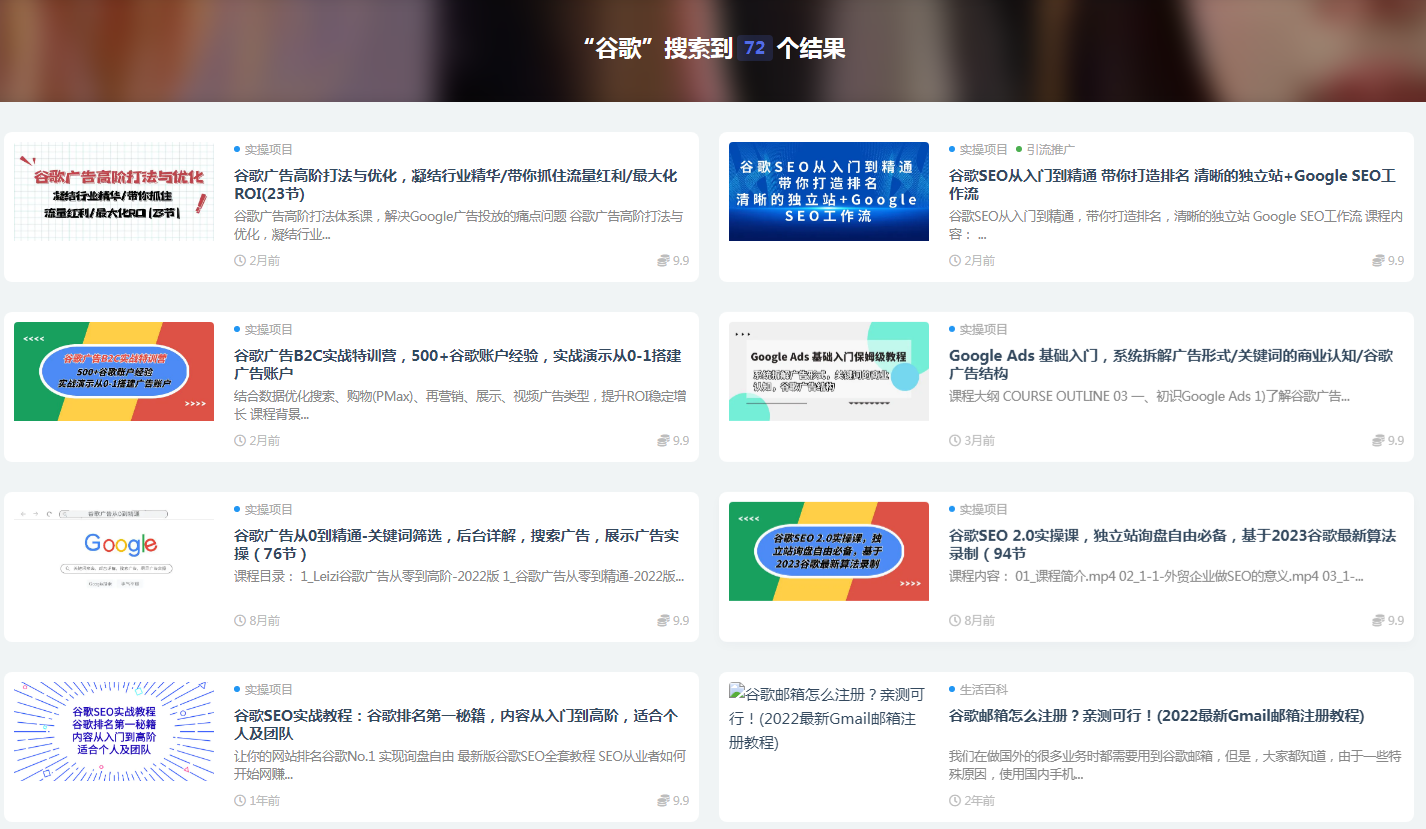Click the 72 results count badge
The image size is (1426, 829).
click(x=755, y=48)
